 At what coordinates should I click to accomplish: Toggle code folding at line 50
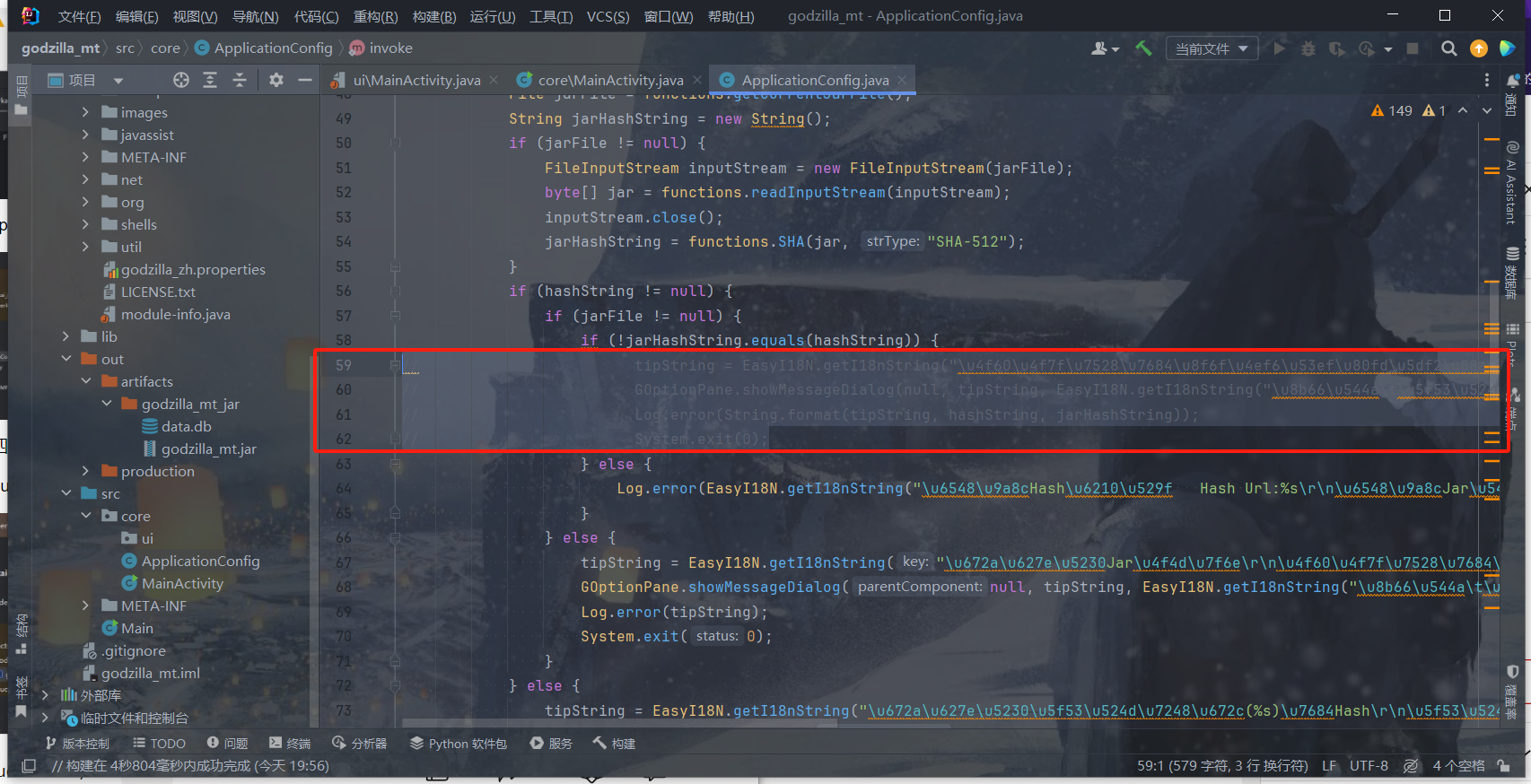395,143
